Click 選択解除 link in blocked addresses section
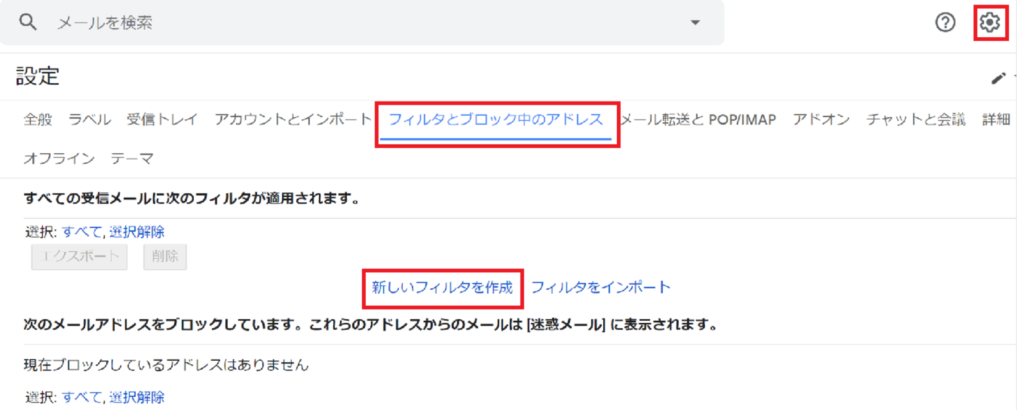The width and height of the screenshot is (1024, 410). [x=136, y=396]
